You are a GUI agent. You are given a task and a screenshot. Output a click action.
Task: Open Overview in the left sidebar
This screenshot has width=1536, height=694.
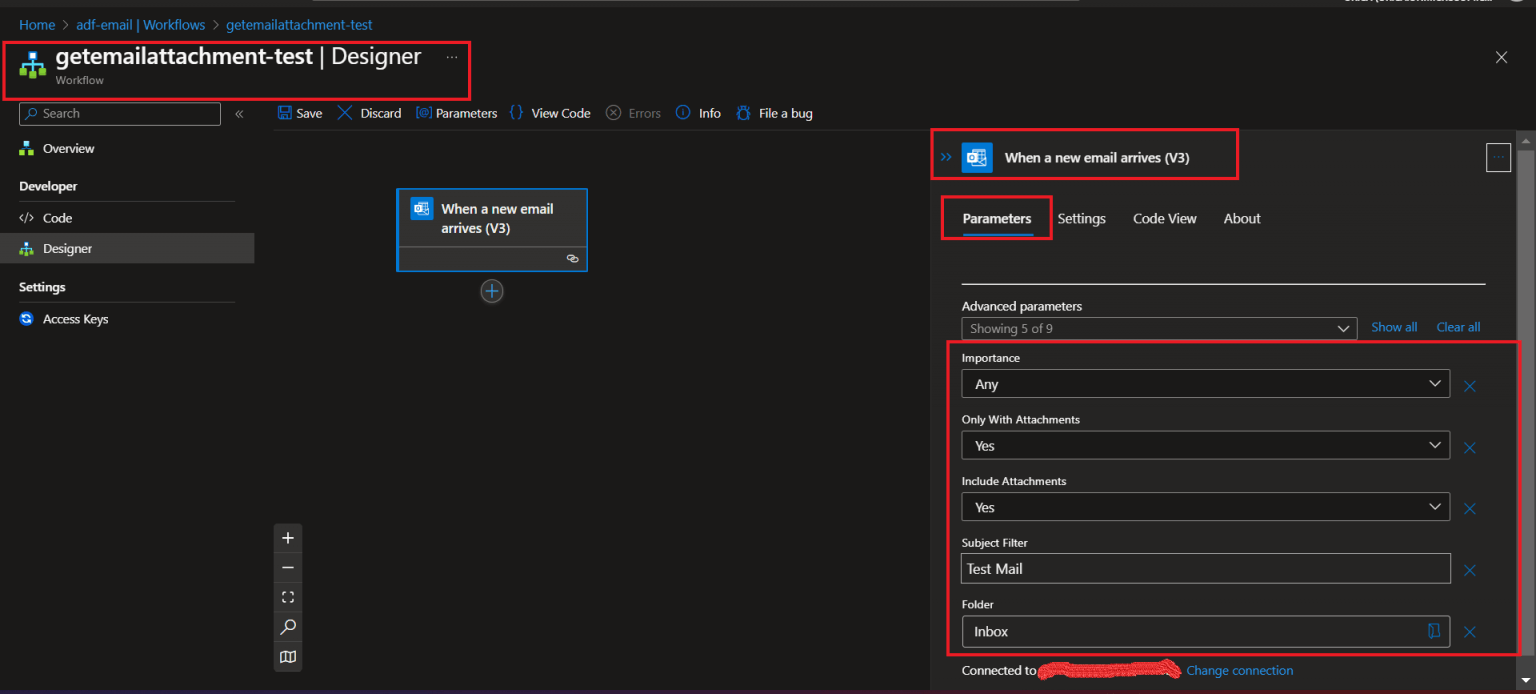point(127,148)
